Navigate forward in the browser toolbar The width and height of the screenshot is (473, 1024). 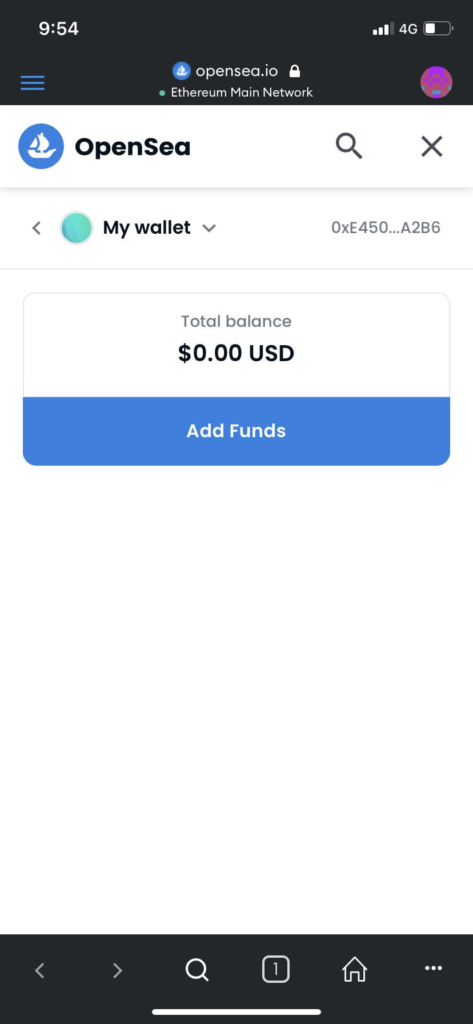pos(118,970)
